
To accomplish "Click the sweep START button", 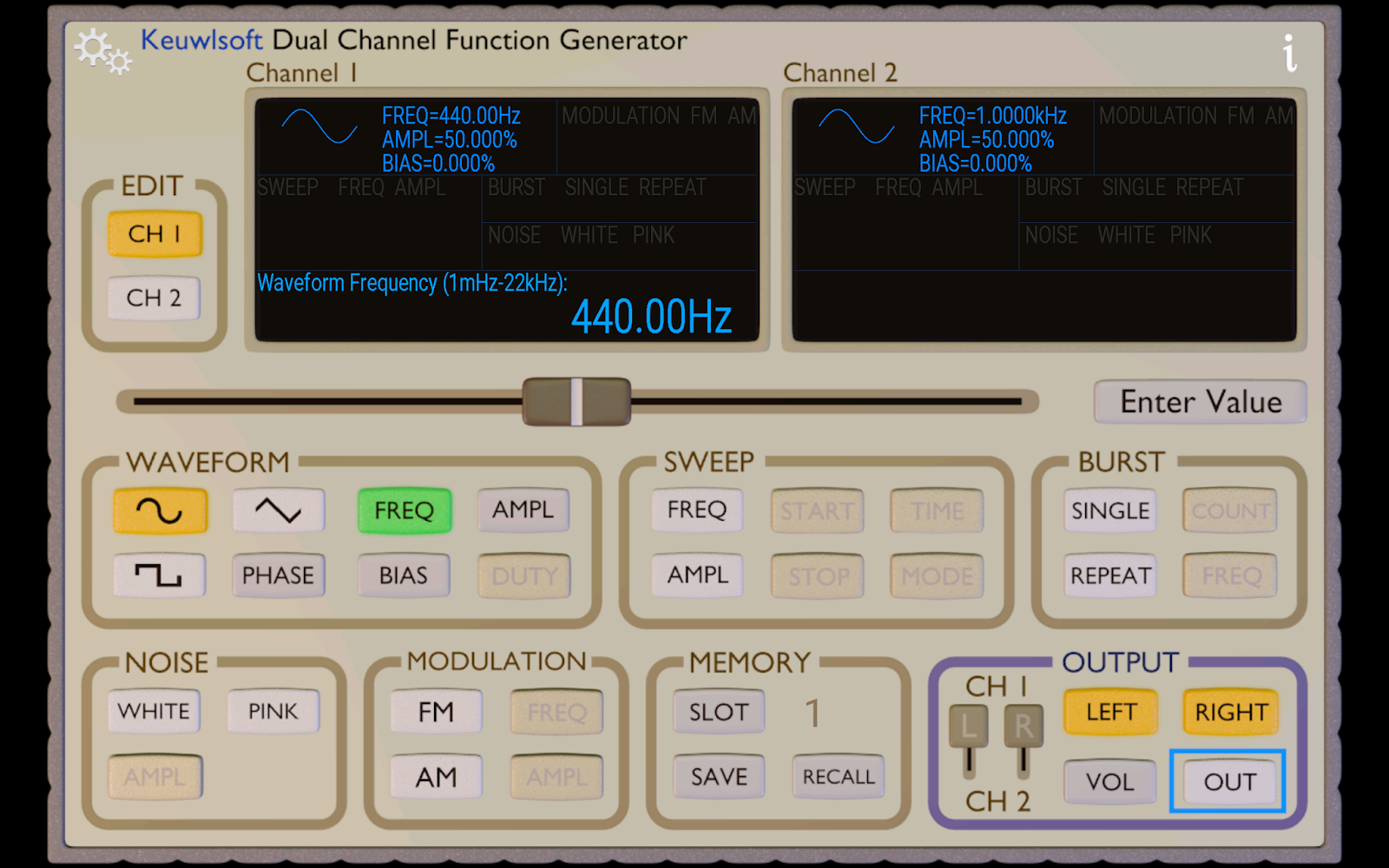I will [817, 510].
